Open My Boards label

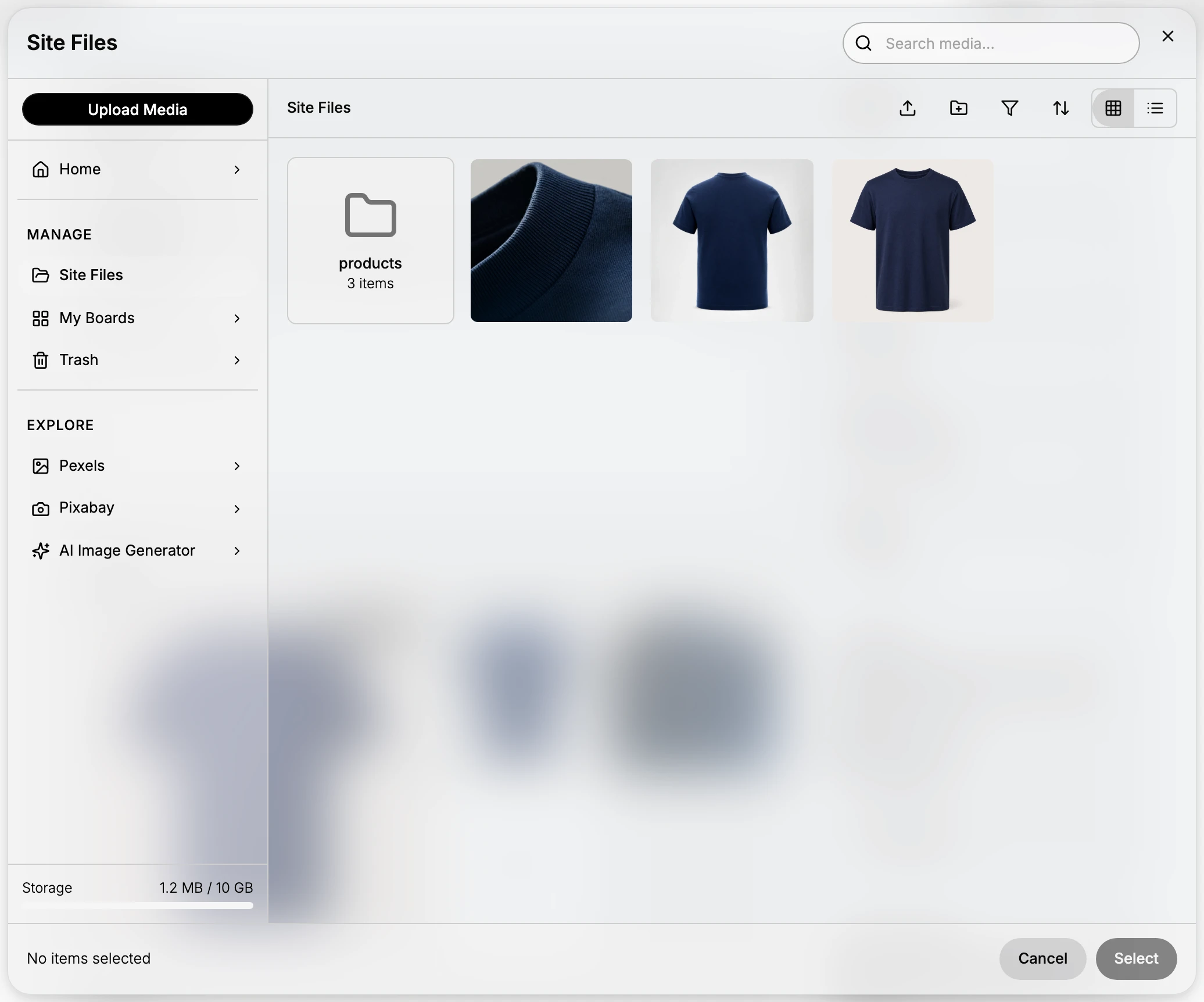coord(97,318)
